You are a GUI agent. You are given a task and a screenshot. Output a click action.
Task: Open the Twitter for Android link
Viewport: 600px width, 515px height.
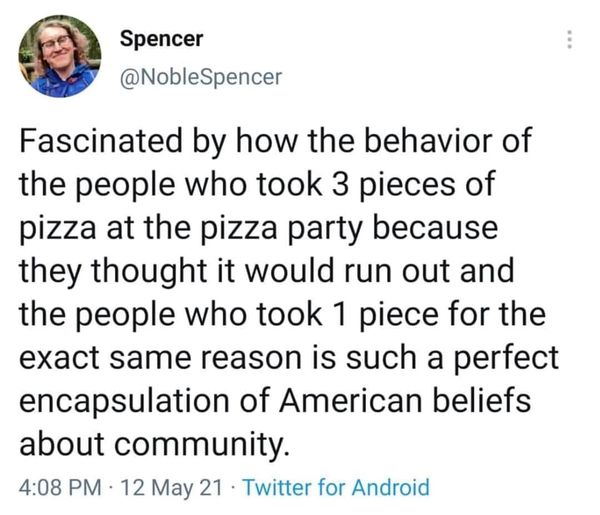point(336,488)
